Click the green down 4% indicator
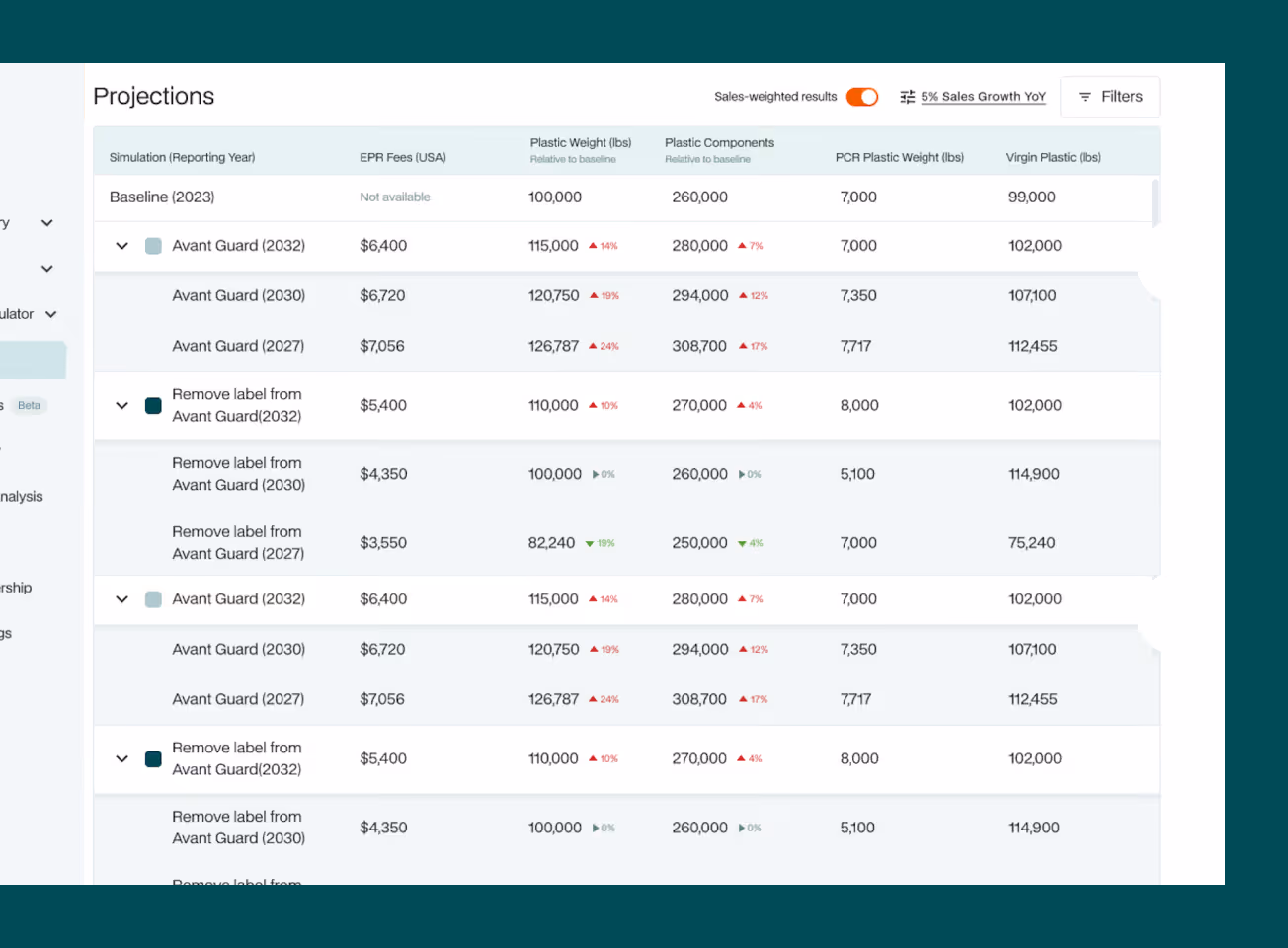The image size is (1288, 948). point(751,543)
